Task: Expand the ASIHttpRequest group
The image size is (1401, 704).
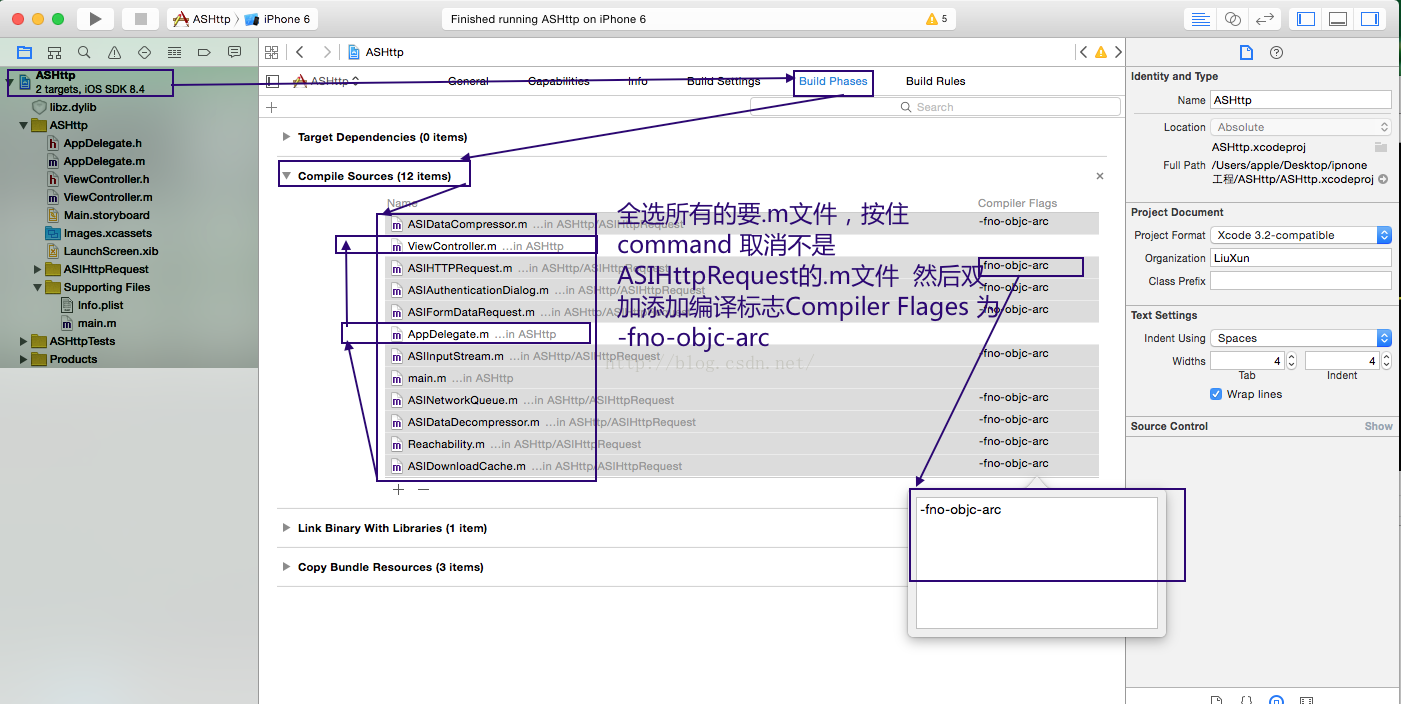Action: (38, 269)
